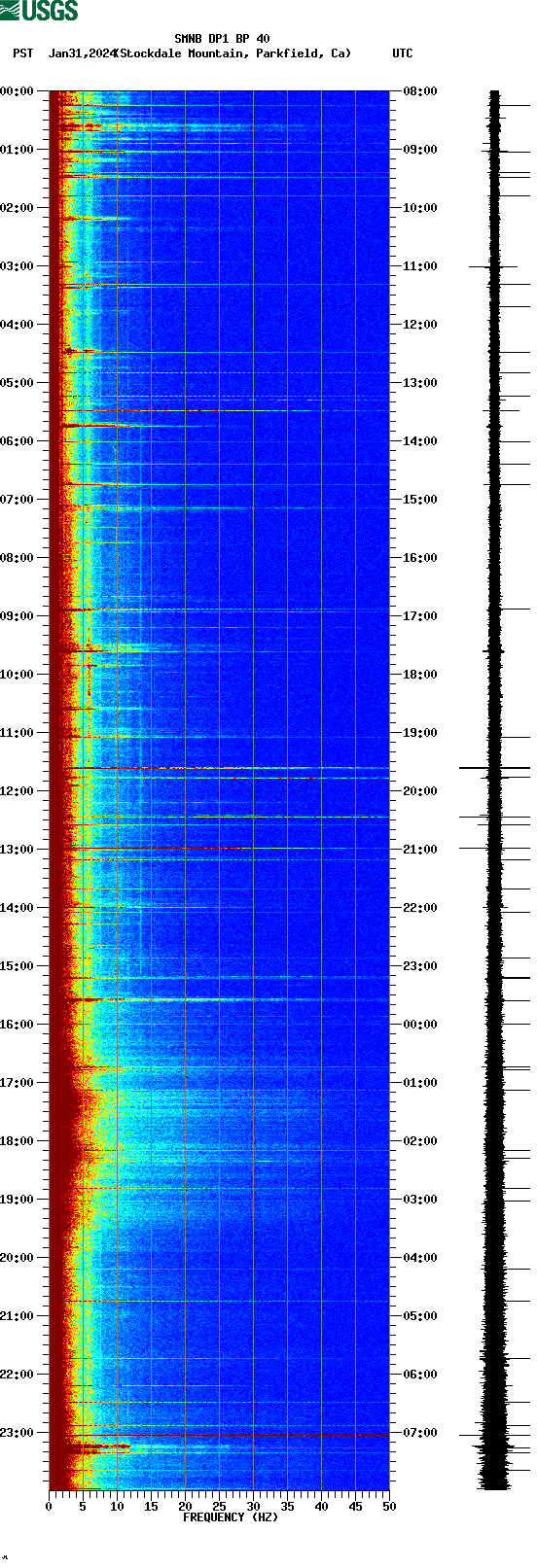
Task: Click the frequency axis tick 40
Action: click(321, 1507)
